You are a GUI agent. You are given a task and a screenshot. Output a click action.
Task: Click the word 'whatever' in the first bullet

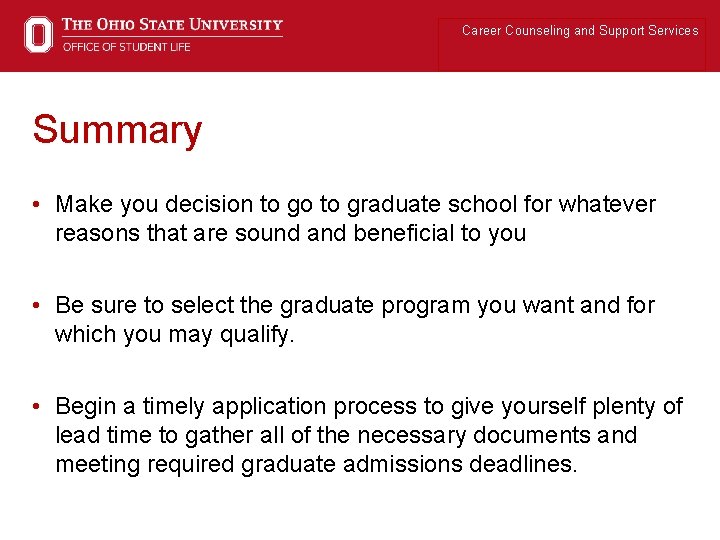point(607,205)
